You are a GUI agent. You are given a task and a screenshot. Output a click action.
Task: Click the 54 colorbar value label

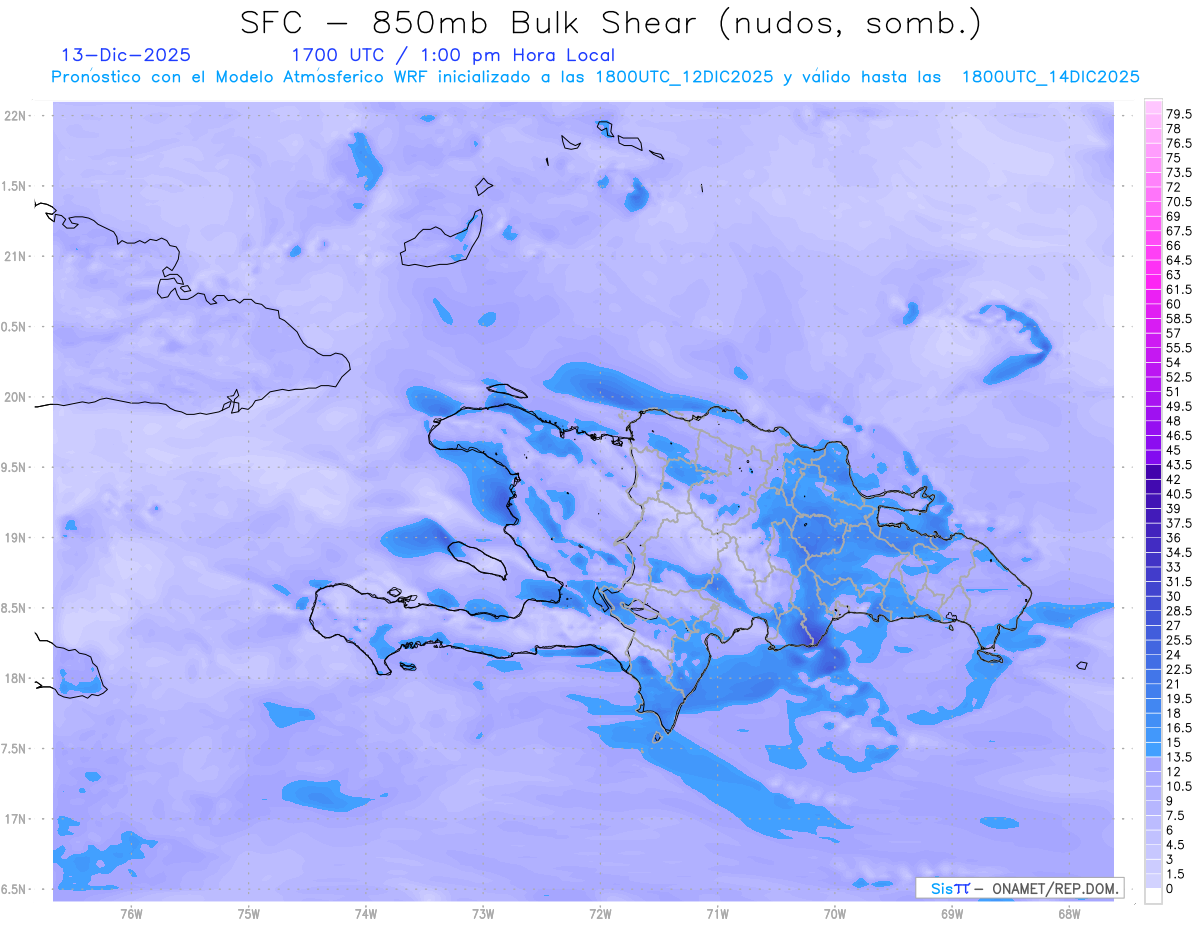pyautogui.click(x=1173, y=362)
